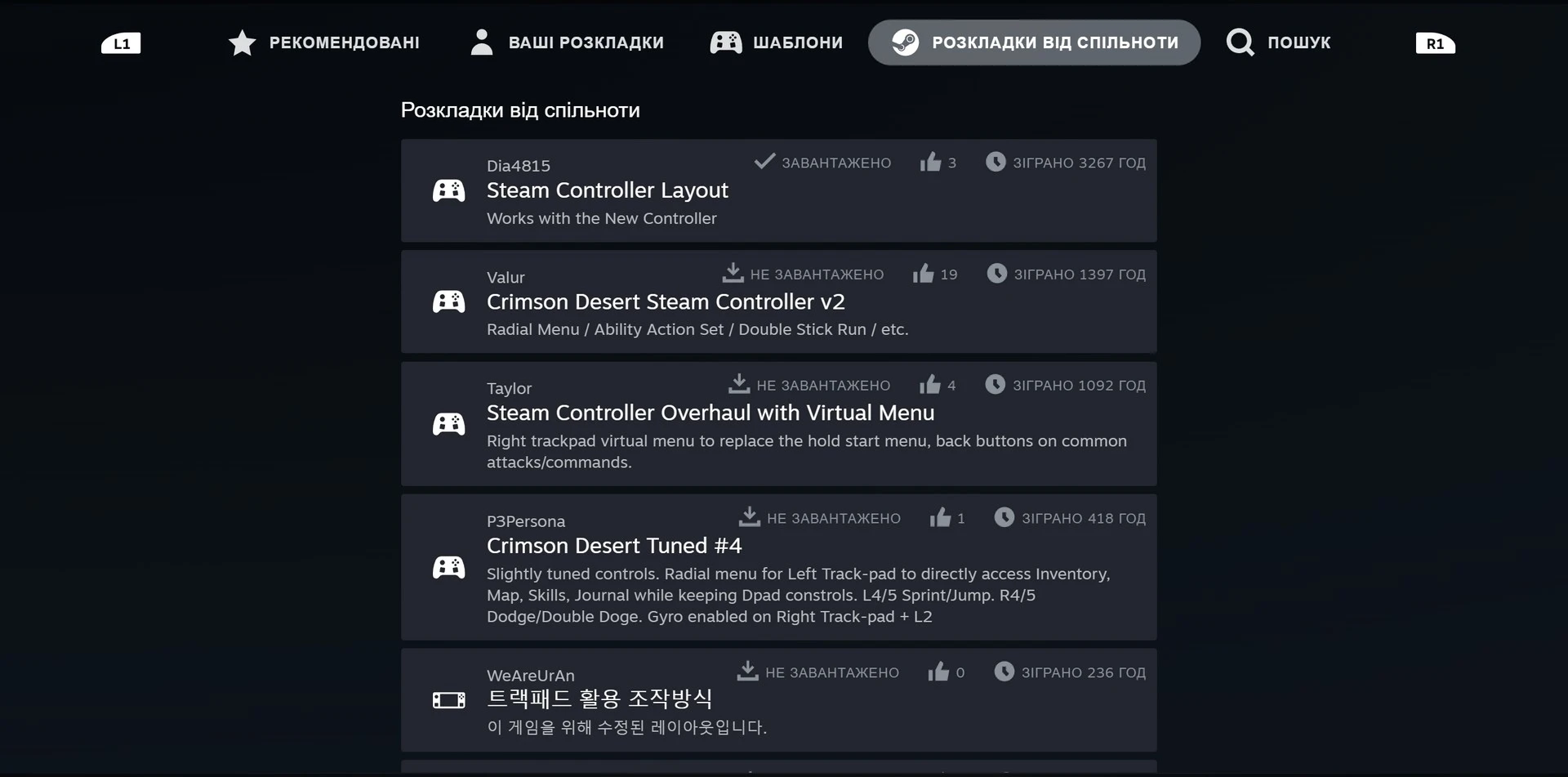
Task: Select the Korean 트랙패드 활용 조작방식 layout
Action: 778,700
